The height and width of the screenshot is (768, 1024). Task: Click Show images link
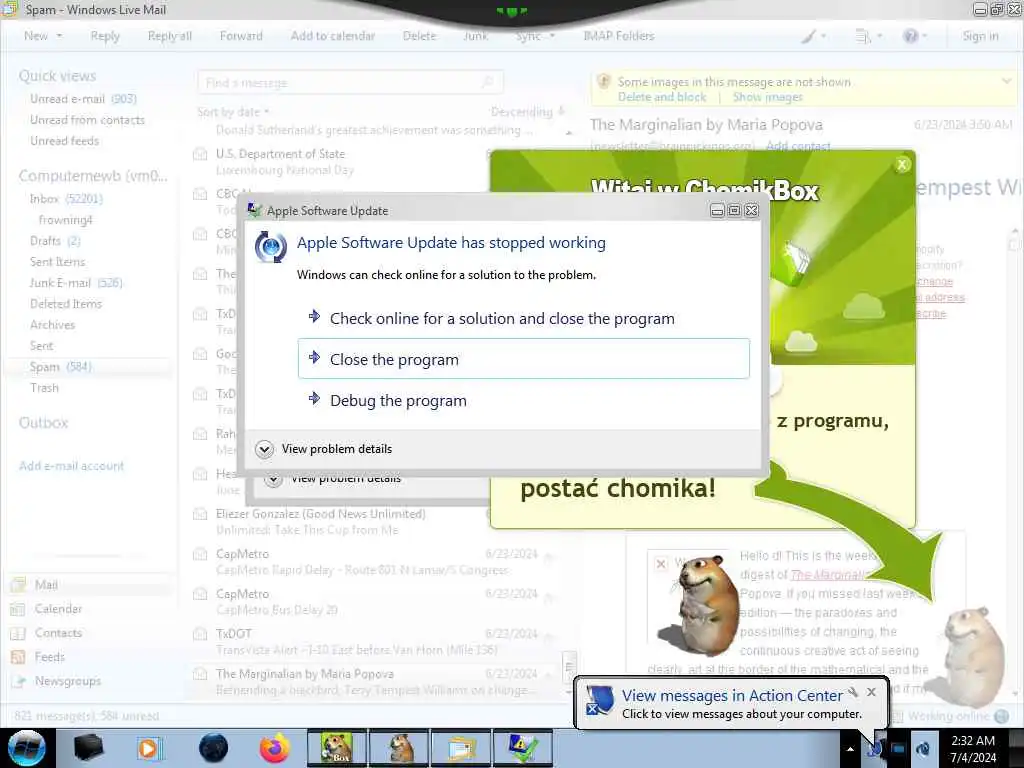767,97
